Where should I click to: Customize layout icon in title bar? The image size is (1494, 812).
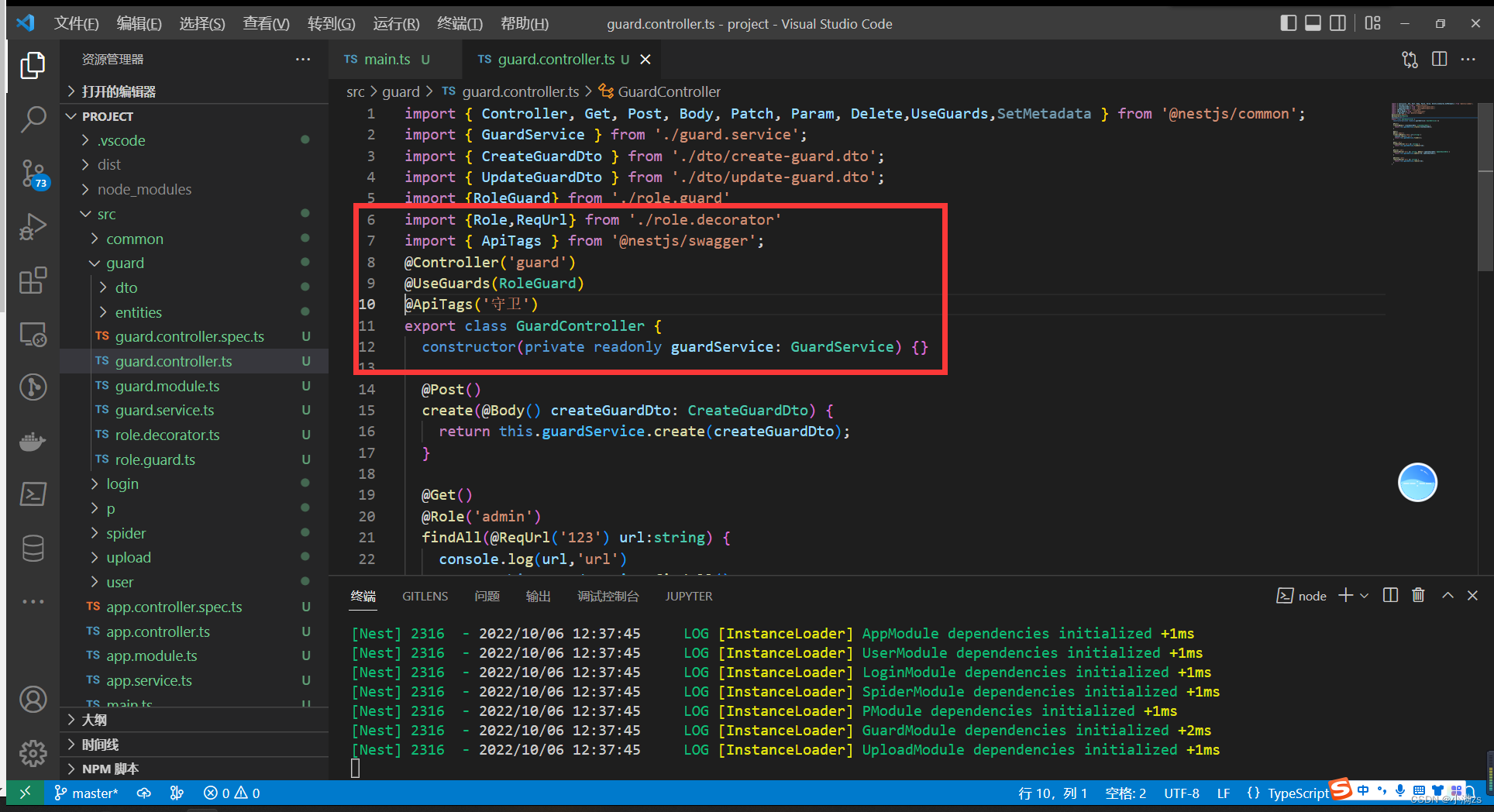point(1372,23)
